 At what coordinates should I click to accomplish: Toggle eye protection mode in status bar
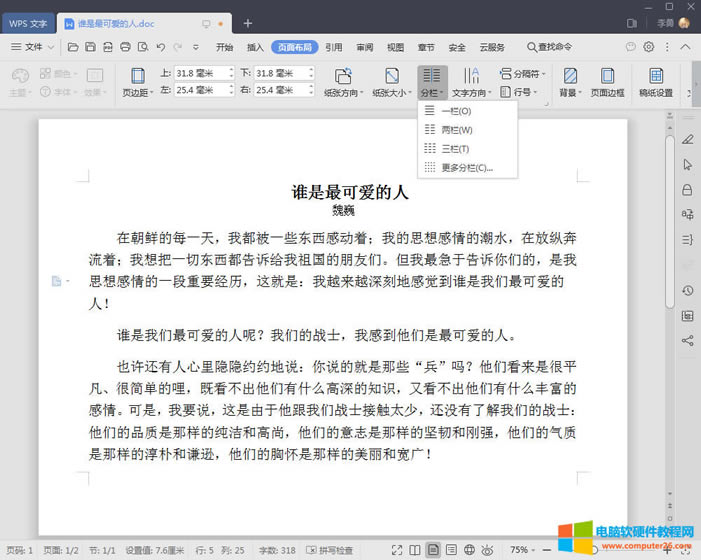coord(486,550)
